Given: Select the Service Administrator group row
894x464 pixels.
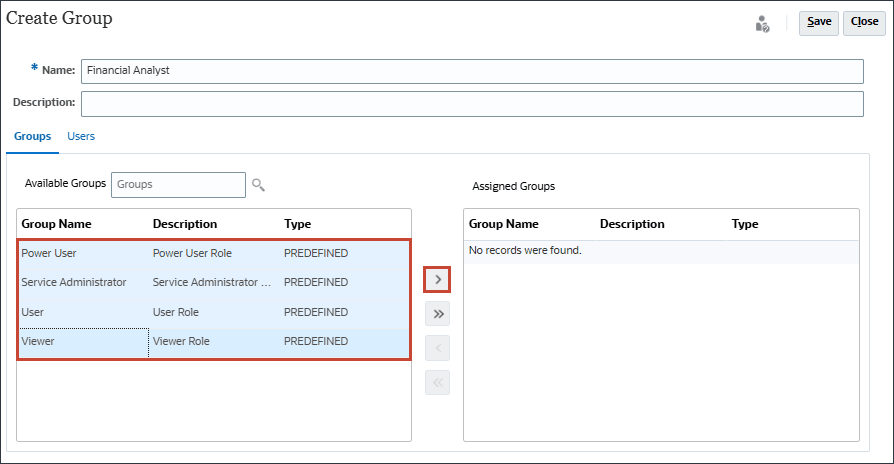Looking at the screenshot, I should (74, 282).
